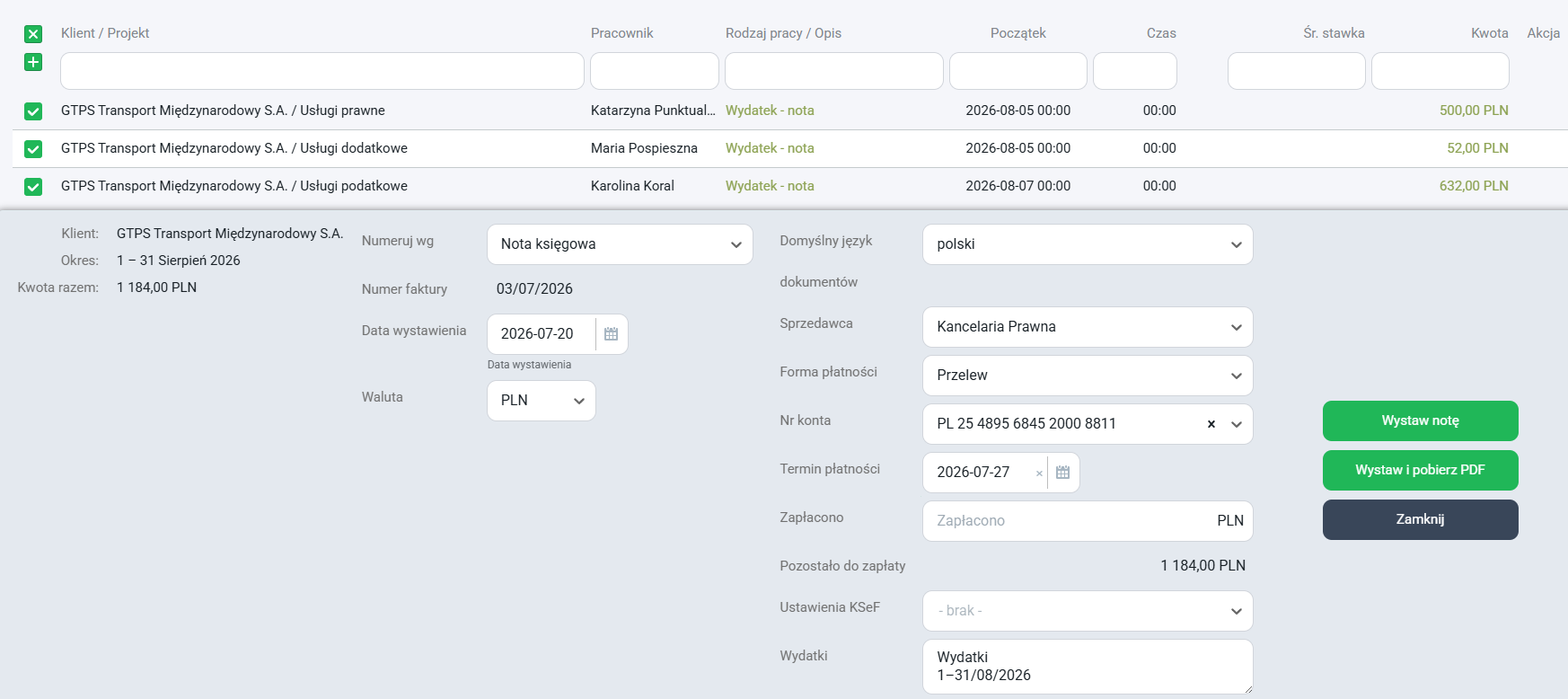Clear the Termin płatności date
Screen dimensions: 1568x699
(1039, 473)
